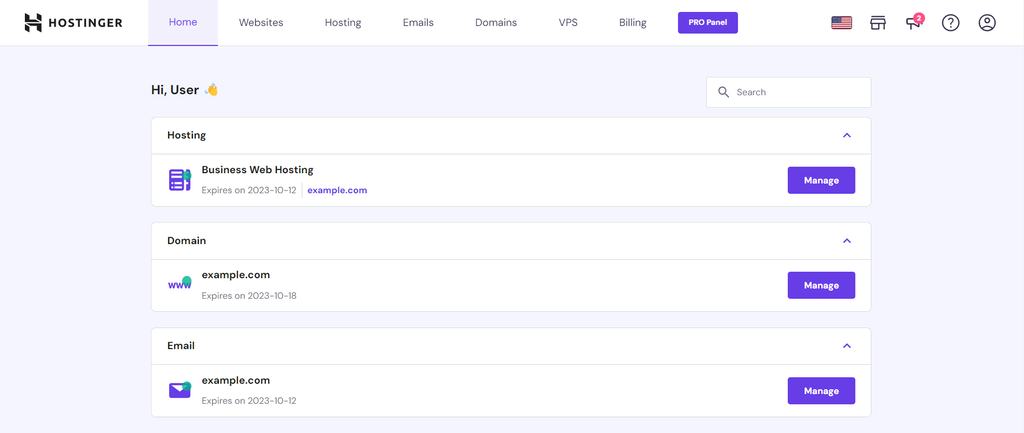Open the user profile account icon
The width and height of the screenshot is (1024, 433).
coord(987,23)
